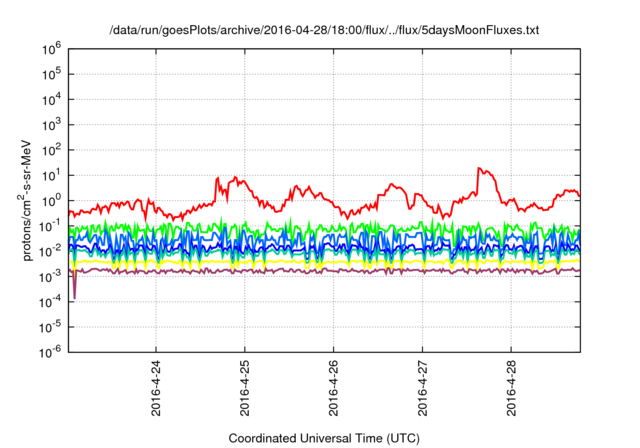This screenshot has height=448, width=640.
Task: Click the 10^5 y-axis tick label
Action: 51,75
